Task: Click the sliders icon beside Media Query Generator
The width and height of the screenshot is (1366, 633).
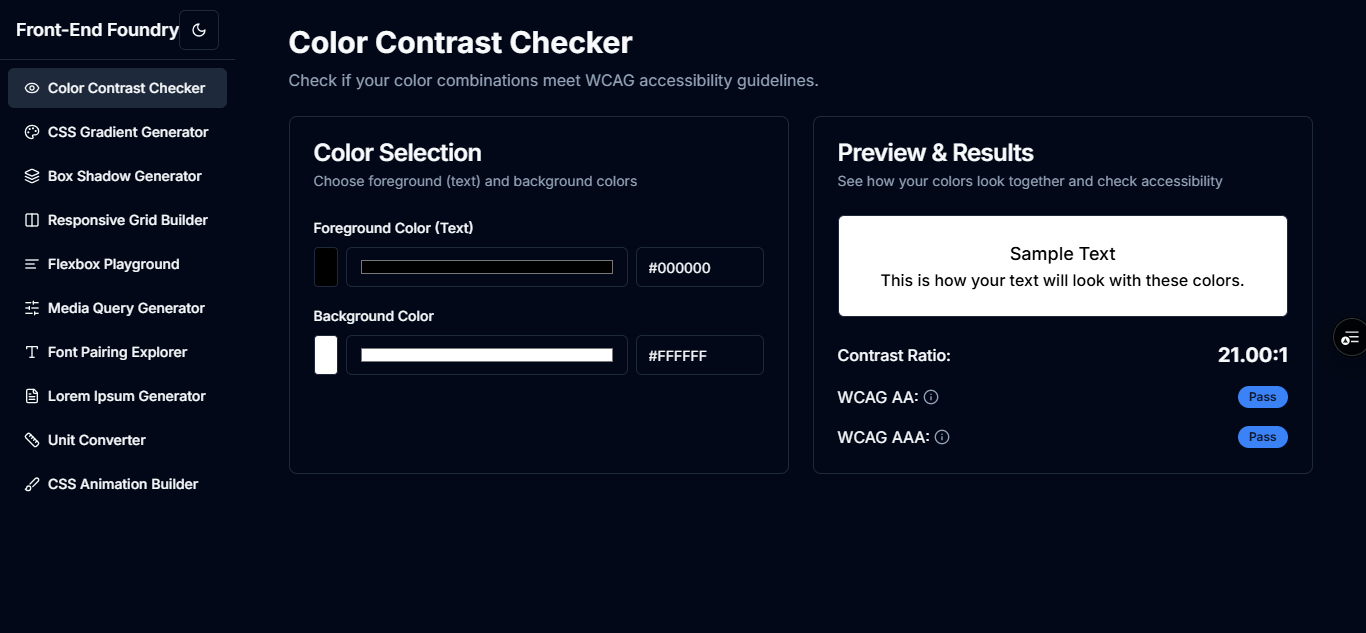Action: pyautogui.click(x=30, y=307)
